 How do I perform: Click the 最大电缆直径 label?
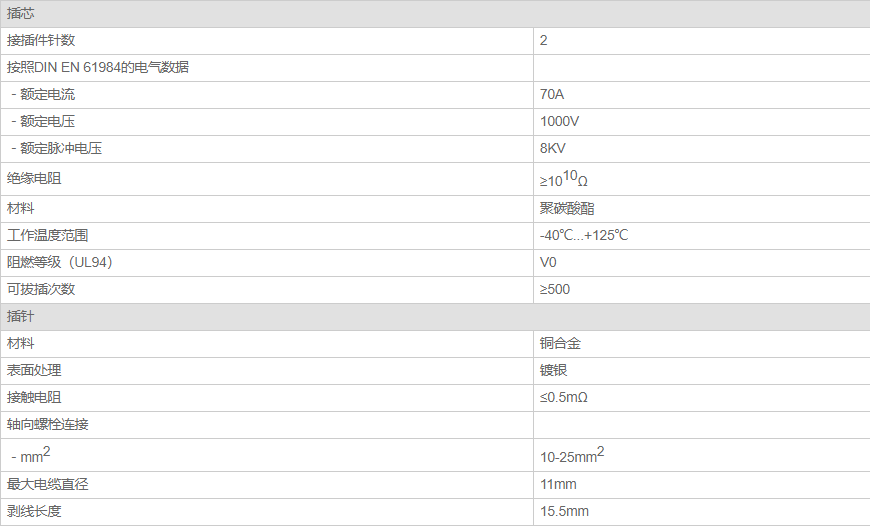pos(47,485)
